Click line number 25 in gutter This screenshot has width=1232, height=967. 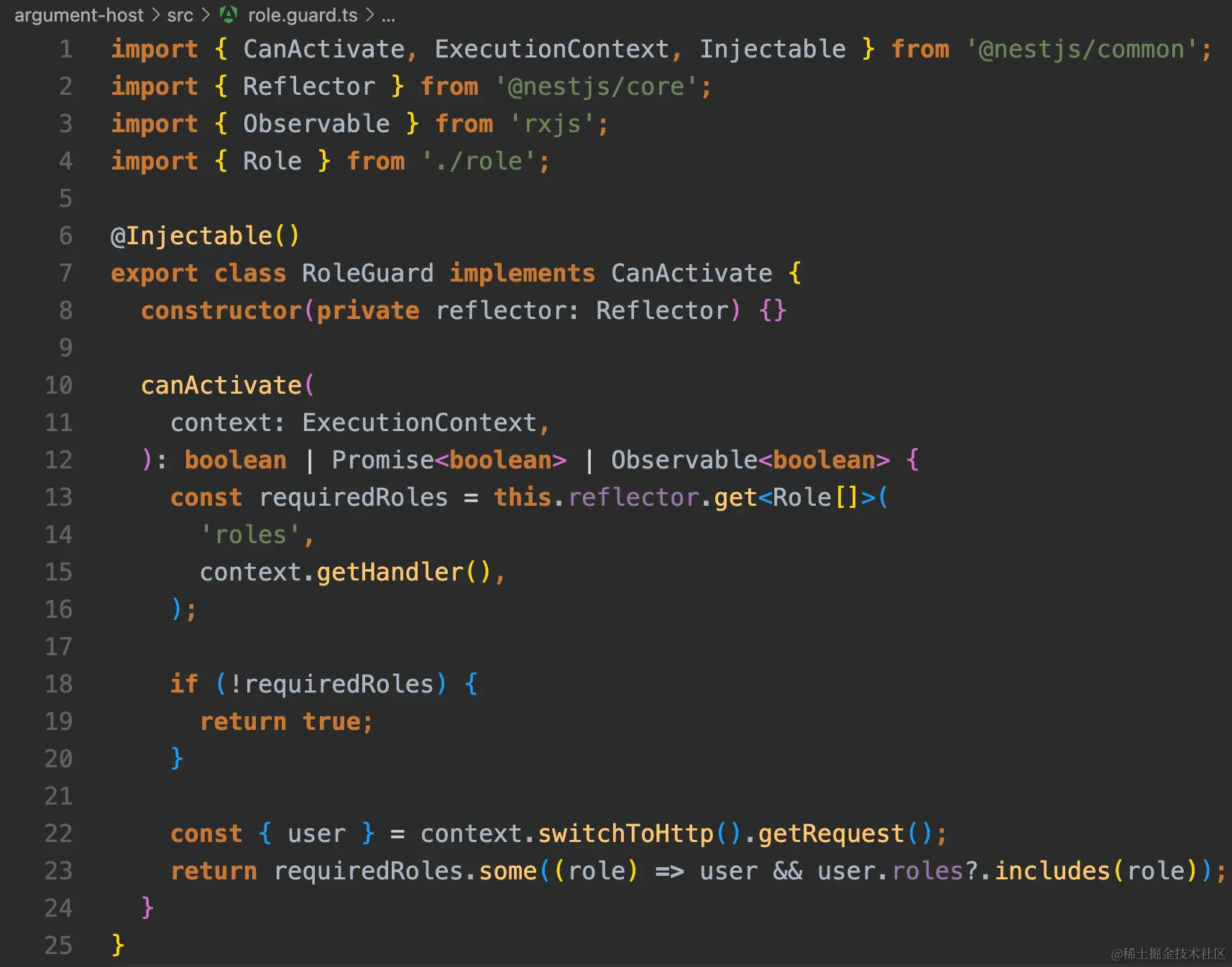[x=59, y=945]
